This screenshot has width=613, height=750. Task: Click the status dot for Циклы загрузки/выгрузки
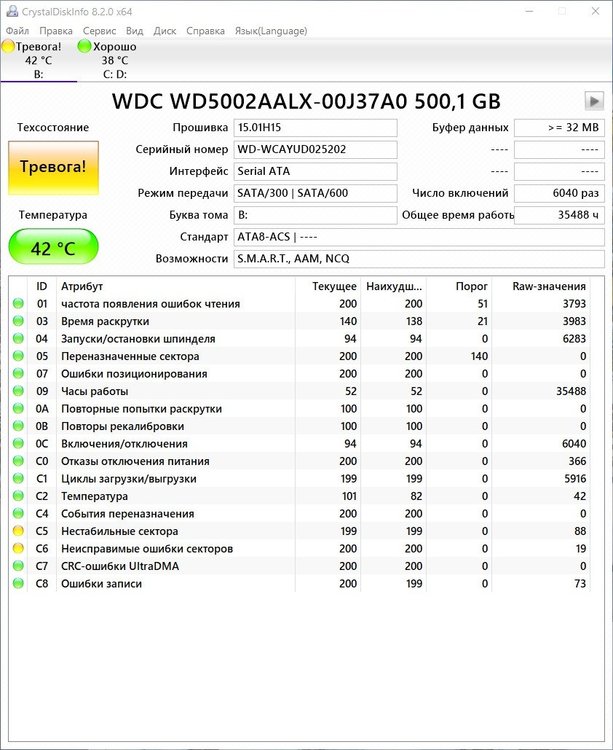(18, 478)
